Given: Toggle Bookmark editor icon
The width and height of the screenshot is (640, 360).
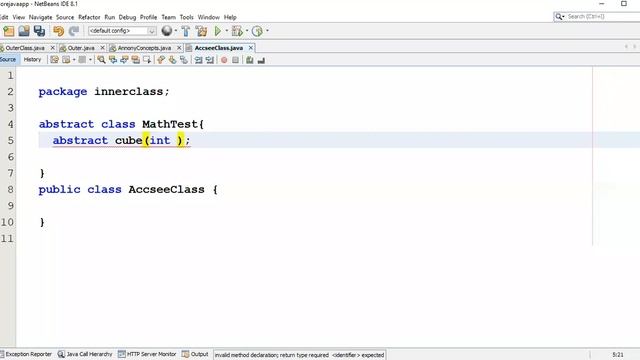Looking at the screenshot, I should pos(184,60).
